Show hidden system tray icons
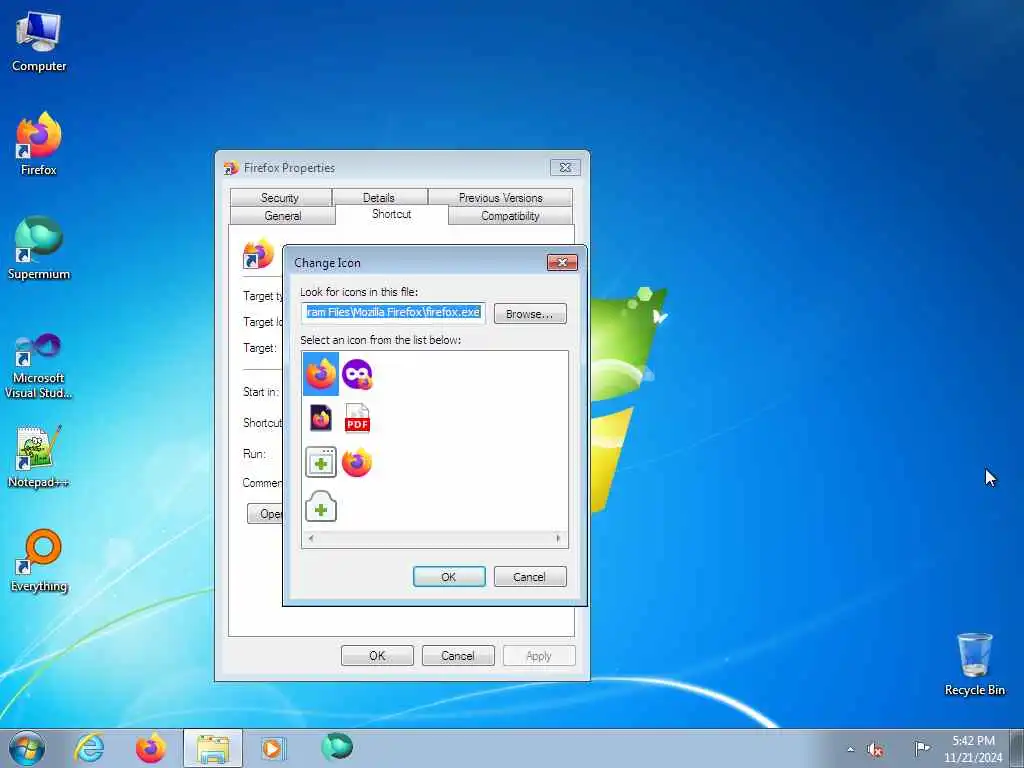Image resolution: width=1024 pixels, height=768 pixels. (850, 749)
